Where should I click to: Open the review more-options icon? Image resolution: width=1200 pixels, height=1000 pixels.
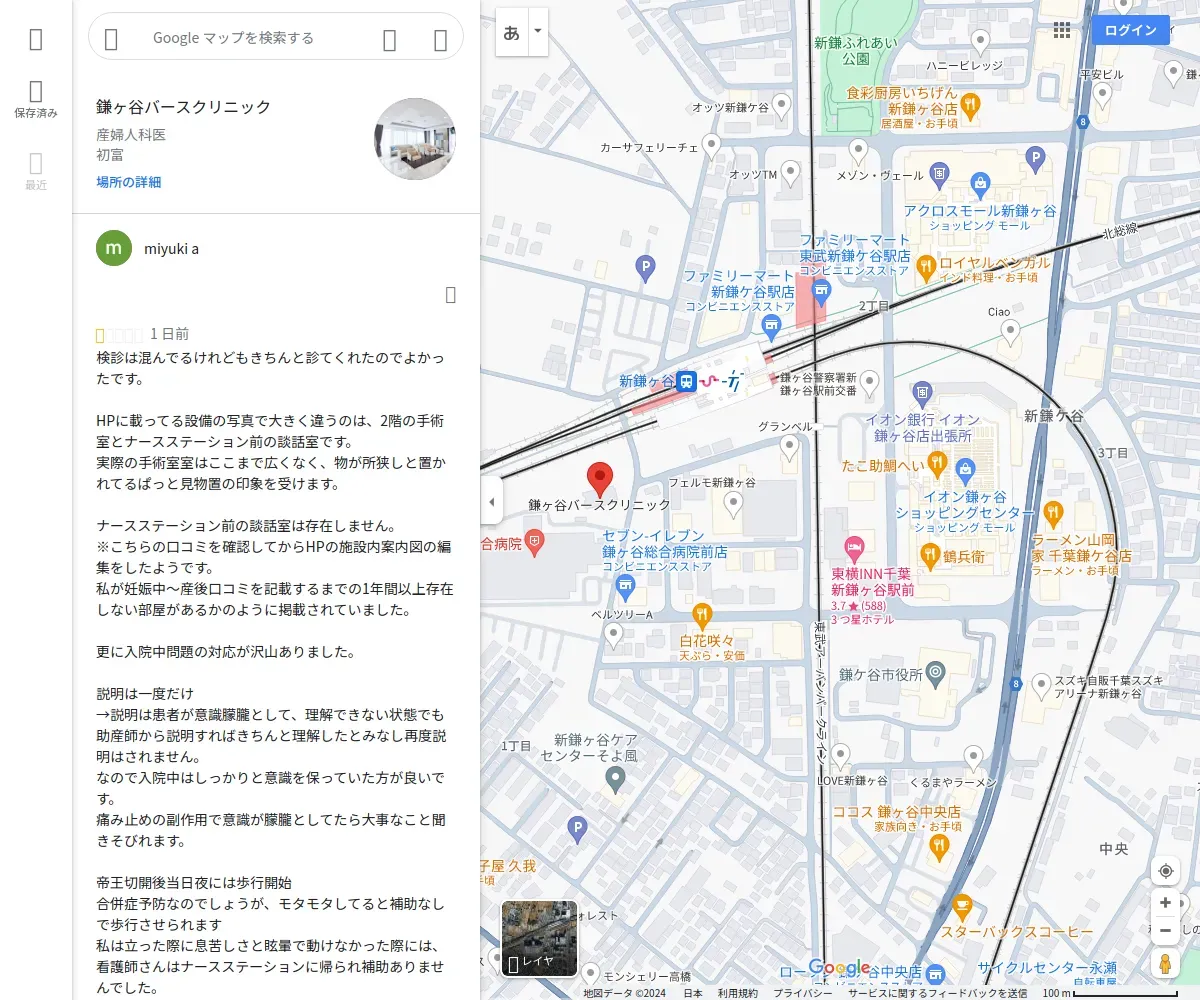pos(451,294)
